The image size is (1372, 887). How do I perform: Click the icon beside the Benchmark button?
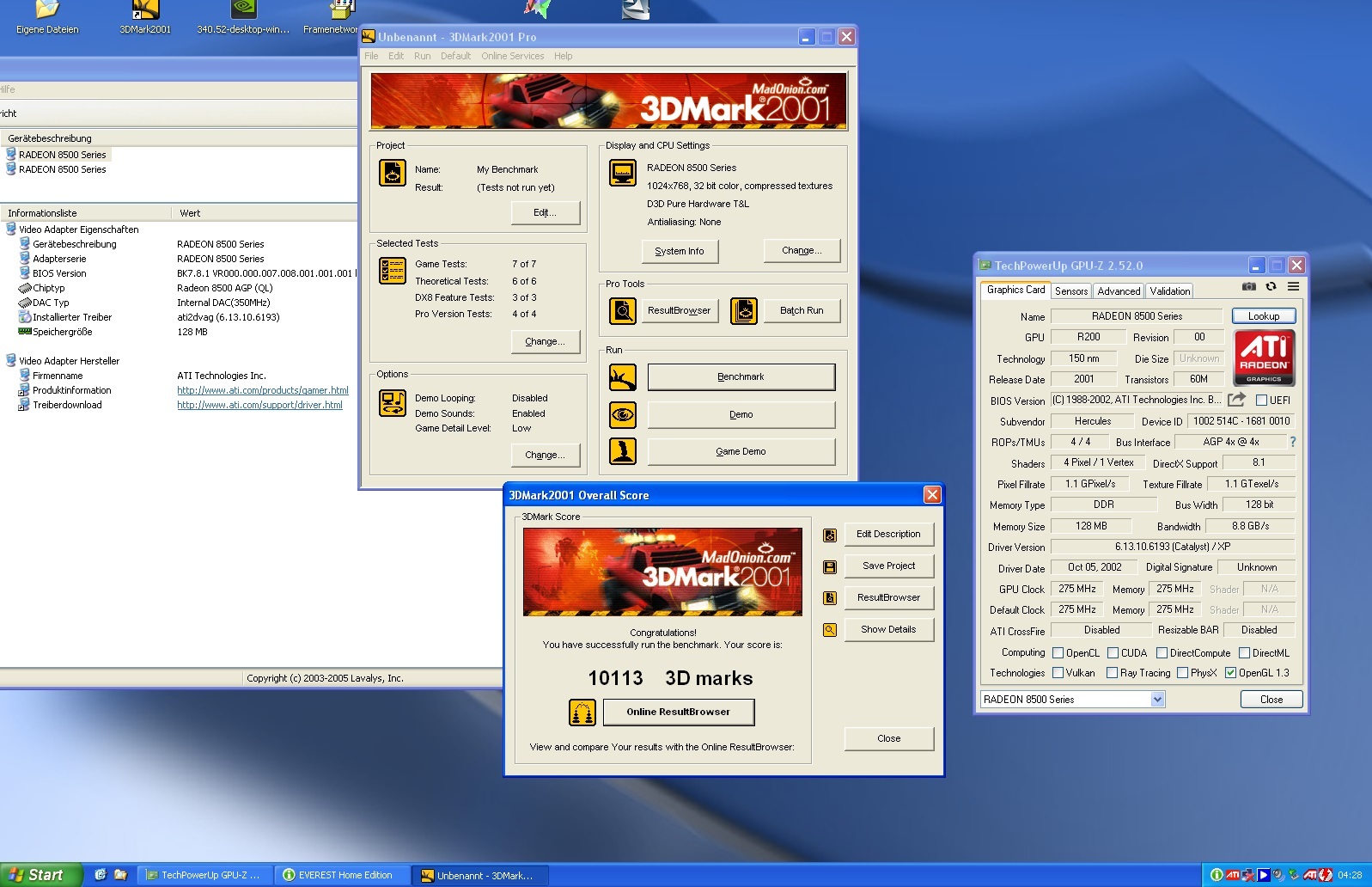623,376
